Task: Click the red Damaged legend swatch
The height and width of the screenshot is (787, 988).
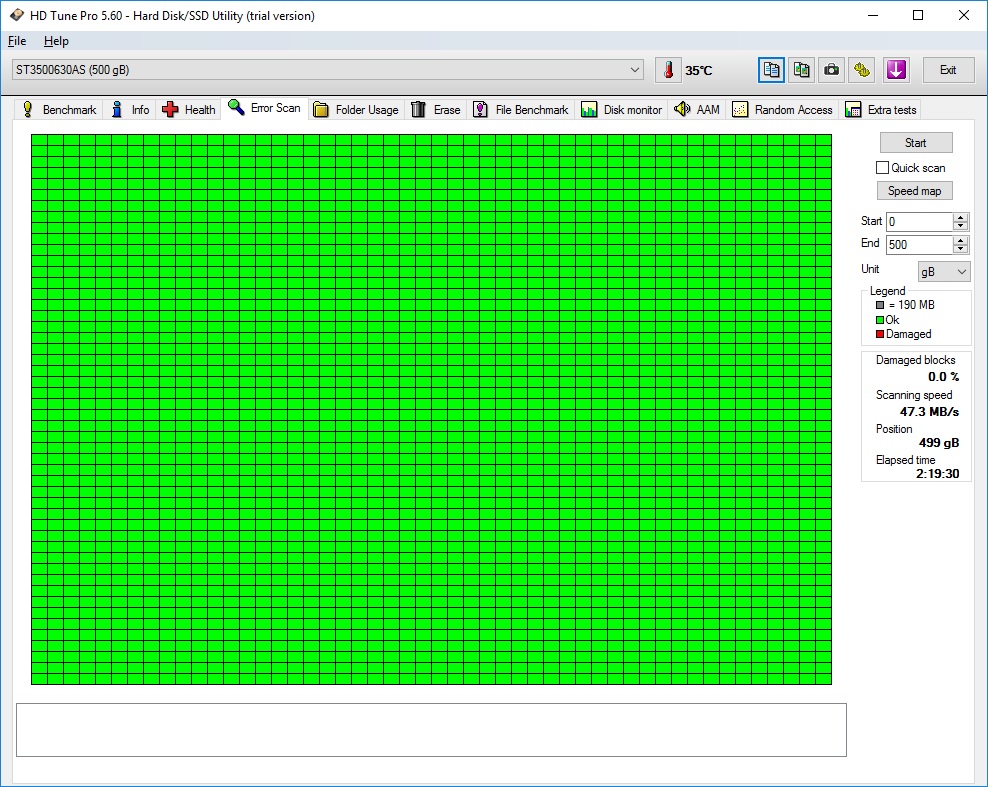Action: pyautogui.click(x=880, y=334)
